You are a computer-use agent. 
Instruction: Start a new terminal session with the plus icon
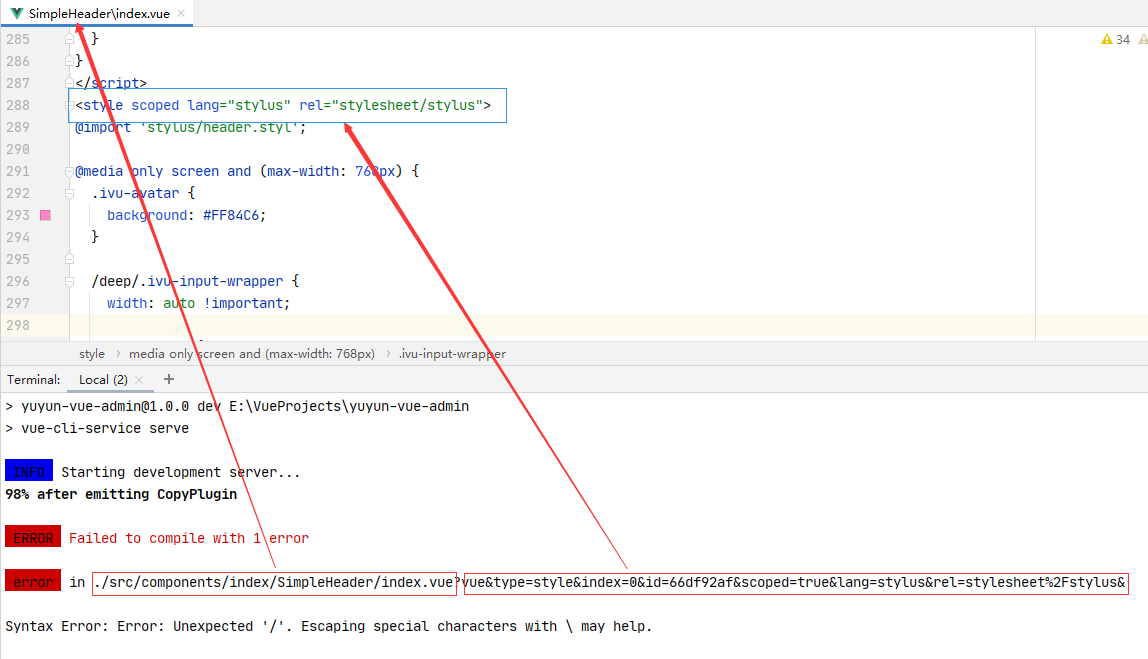pyautogui.click(x=168, y=379)
